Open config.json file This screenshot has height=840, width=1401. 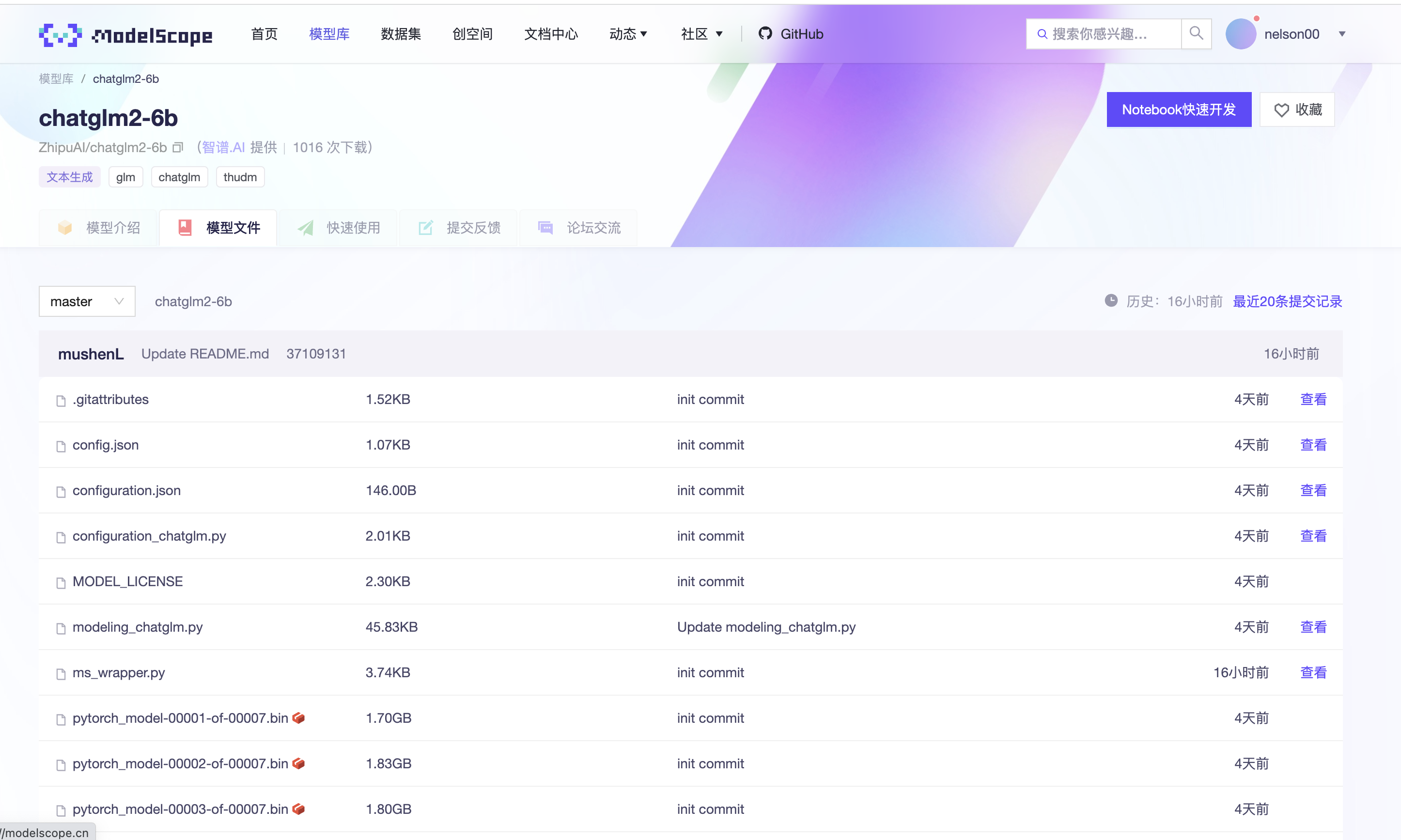pos(105,445)
